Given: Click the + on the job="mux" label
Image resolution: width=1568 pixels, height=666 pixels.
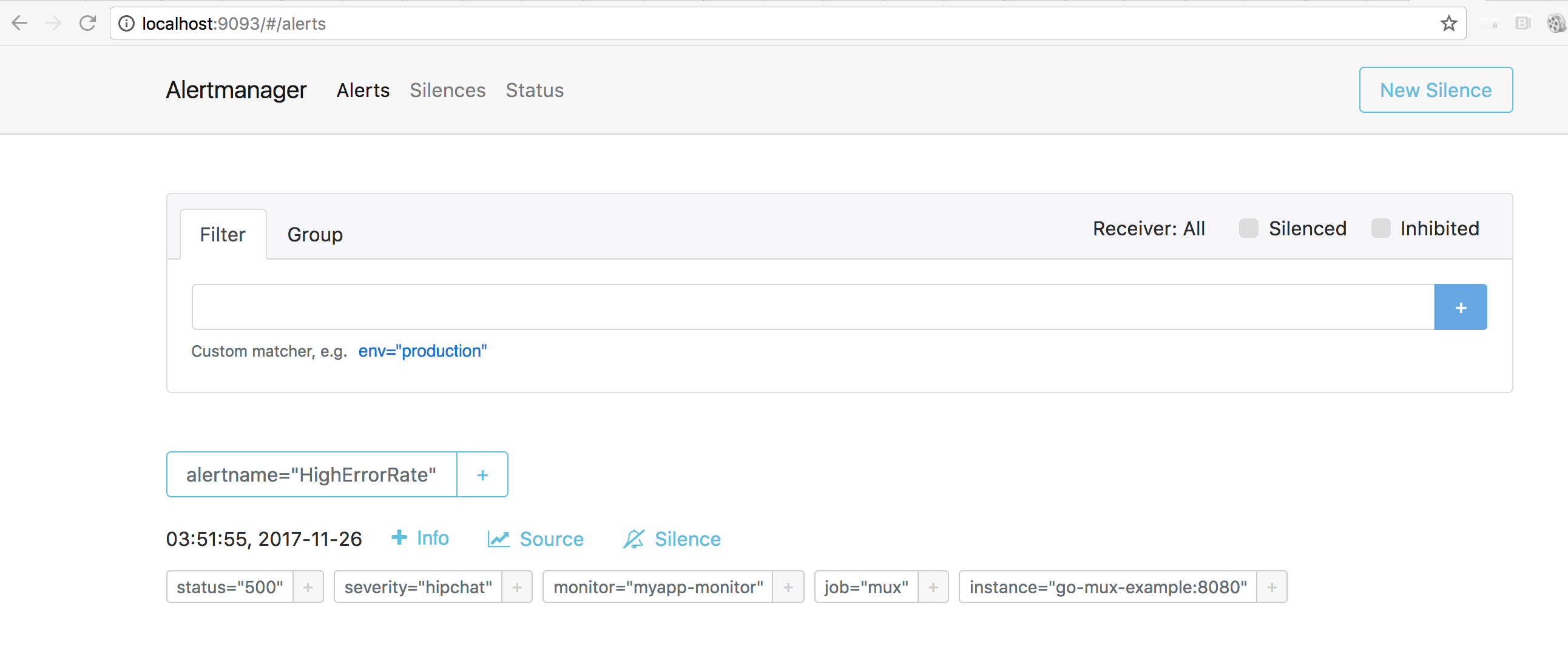Looking at the screenshot, I should point(933,587).
